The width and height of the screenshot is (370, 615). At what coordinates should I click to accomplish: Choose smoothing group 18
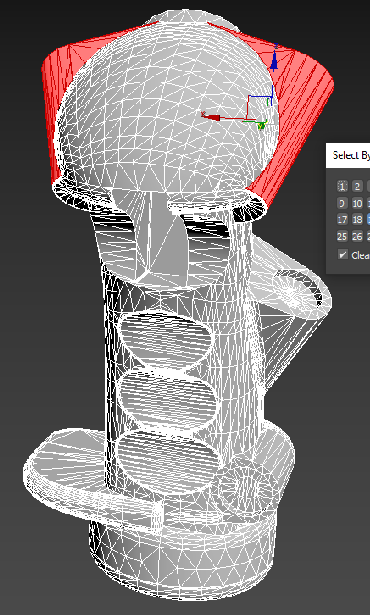click(357, 219)
